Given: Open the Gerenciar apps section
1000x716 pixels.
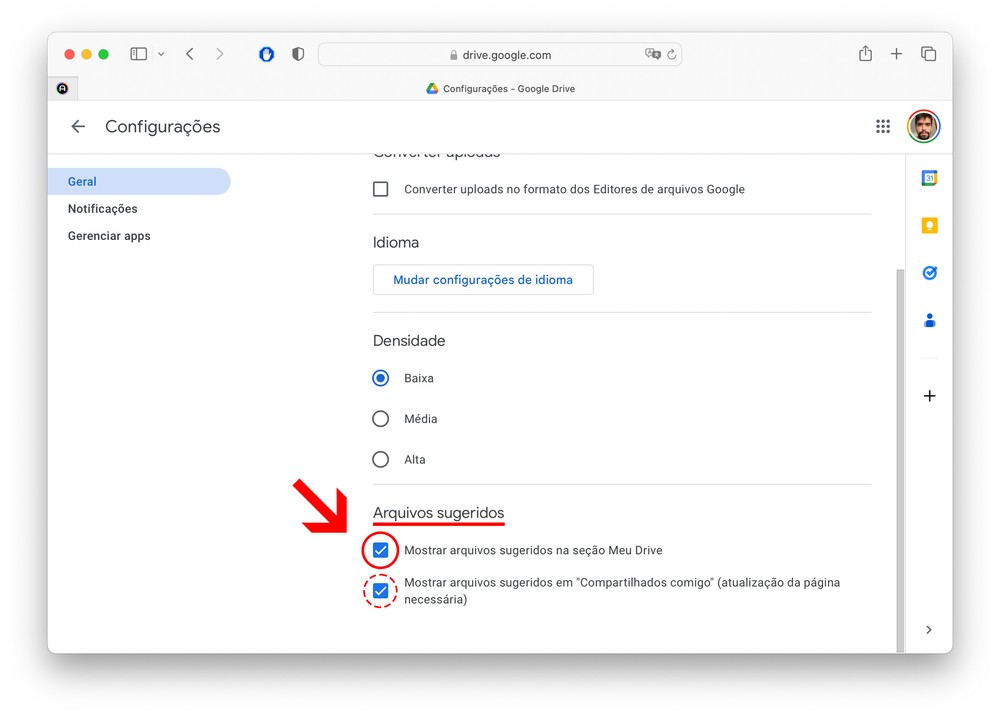Looking at the screenshot, I should click(109, 236).
